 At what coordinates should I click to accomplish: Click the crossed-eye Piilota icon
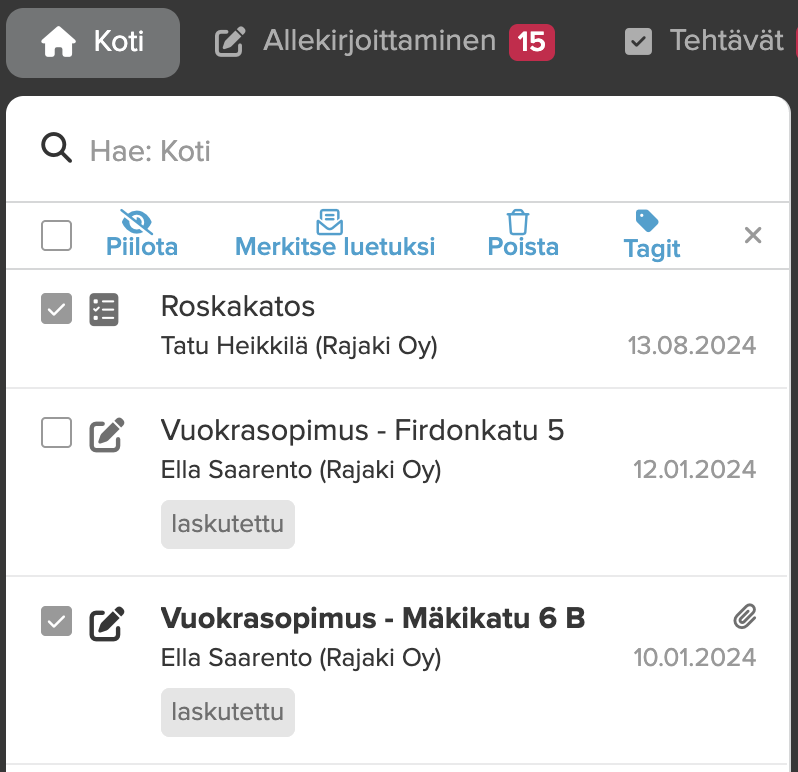(137, 222)
